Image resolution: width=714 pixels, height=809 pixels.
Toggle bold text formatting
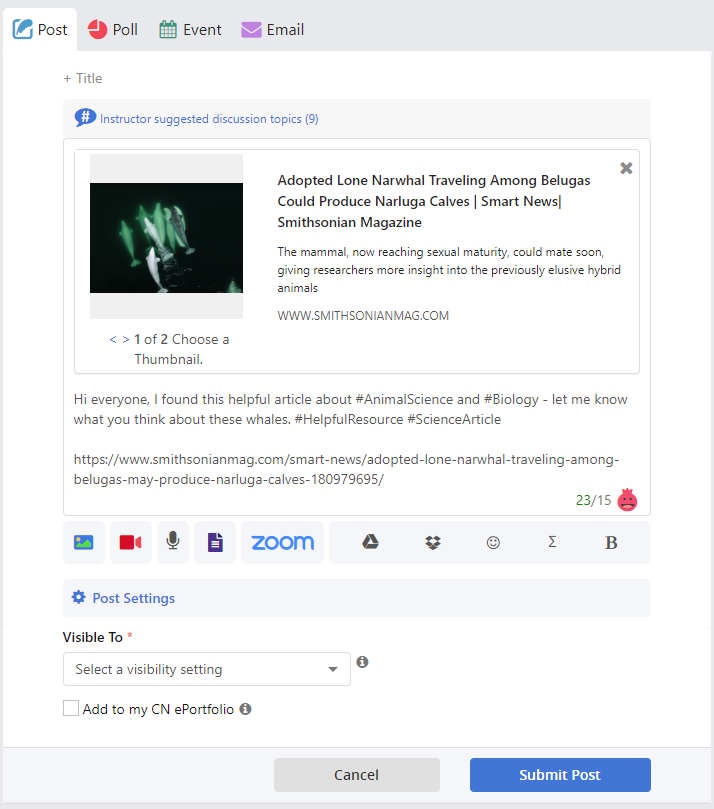(611, 542)
